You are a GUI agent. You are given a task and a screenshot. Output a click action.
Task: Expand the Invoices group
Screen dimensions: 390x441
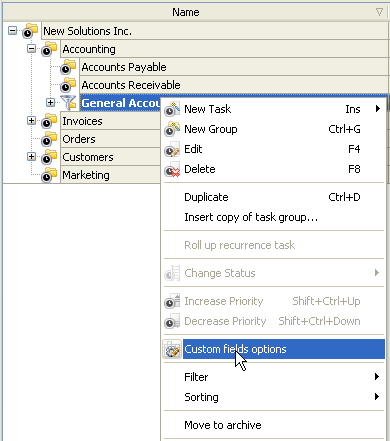(x=31, y=121)
